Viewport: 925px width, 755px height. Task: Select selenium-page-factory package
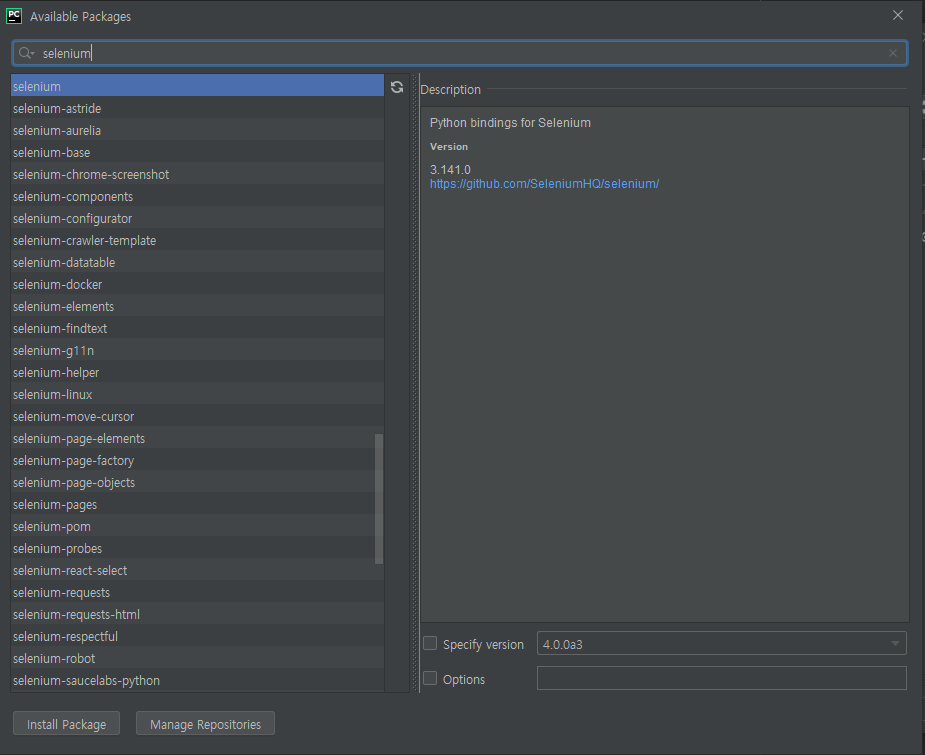(197, 461)
